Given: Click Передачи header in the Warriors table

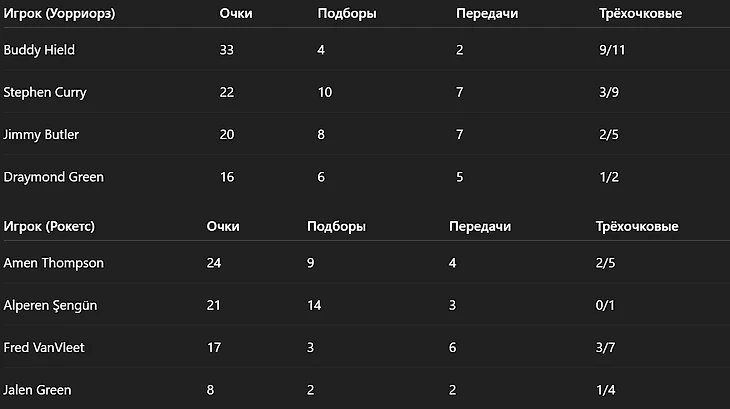Looking at the screenshot, I should (x=486, y=14).
